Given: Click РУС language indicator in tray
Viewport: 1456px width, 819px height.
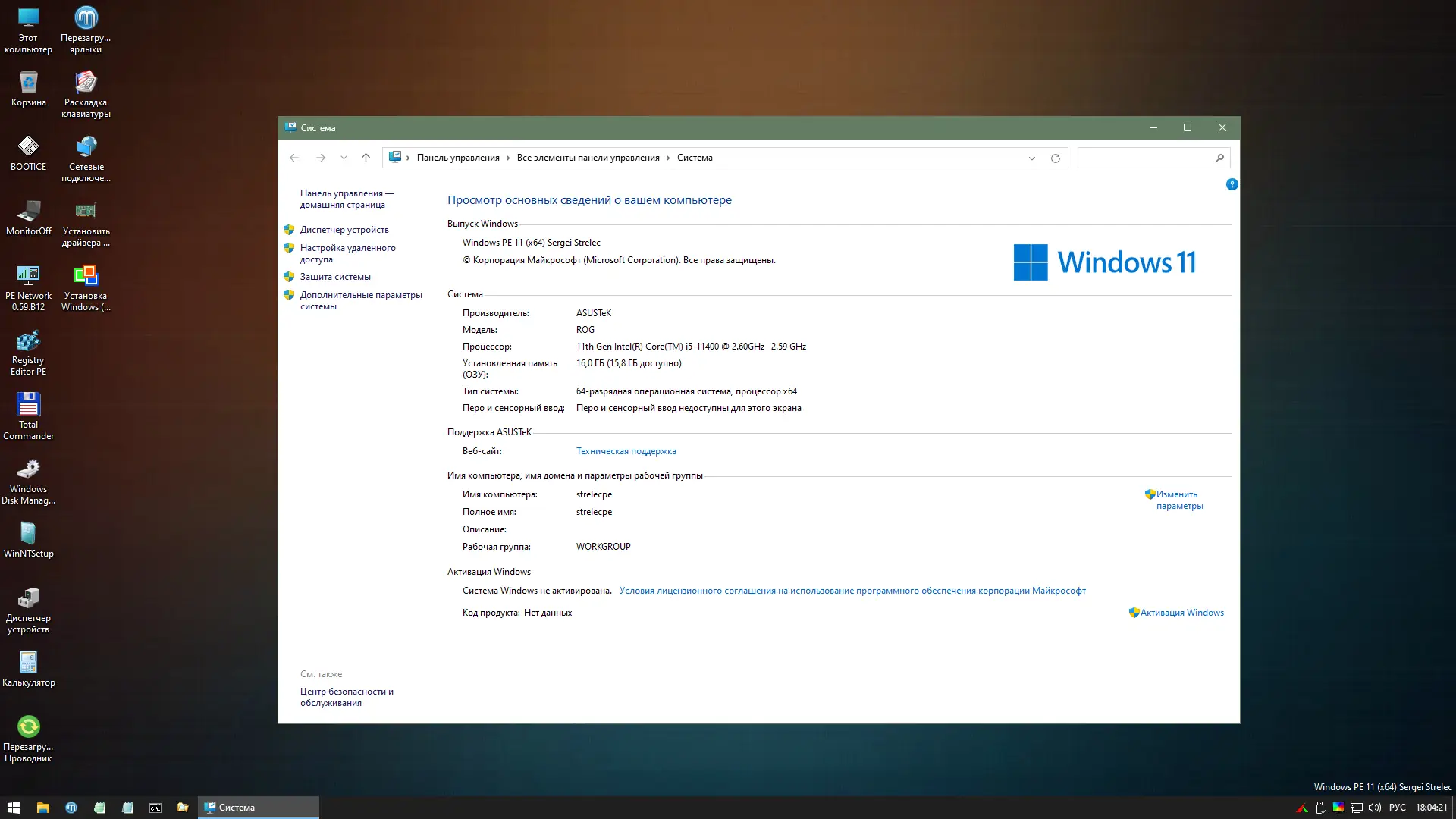Looking at the screenshot, I should click(x=1397, y=808).
